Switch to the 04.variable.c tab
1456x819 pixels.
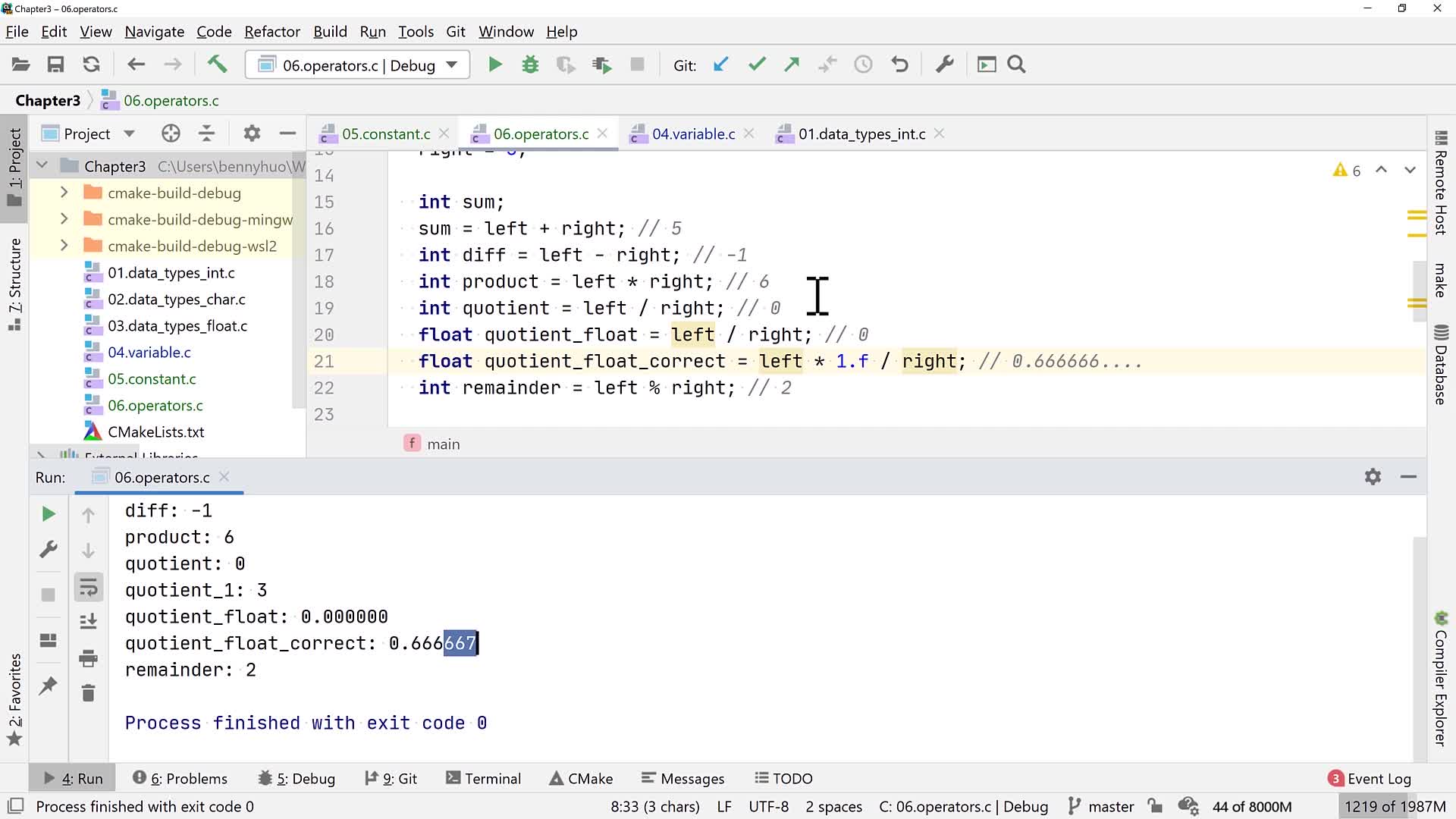(x=693, y=133)
